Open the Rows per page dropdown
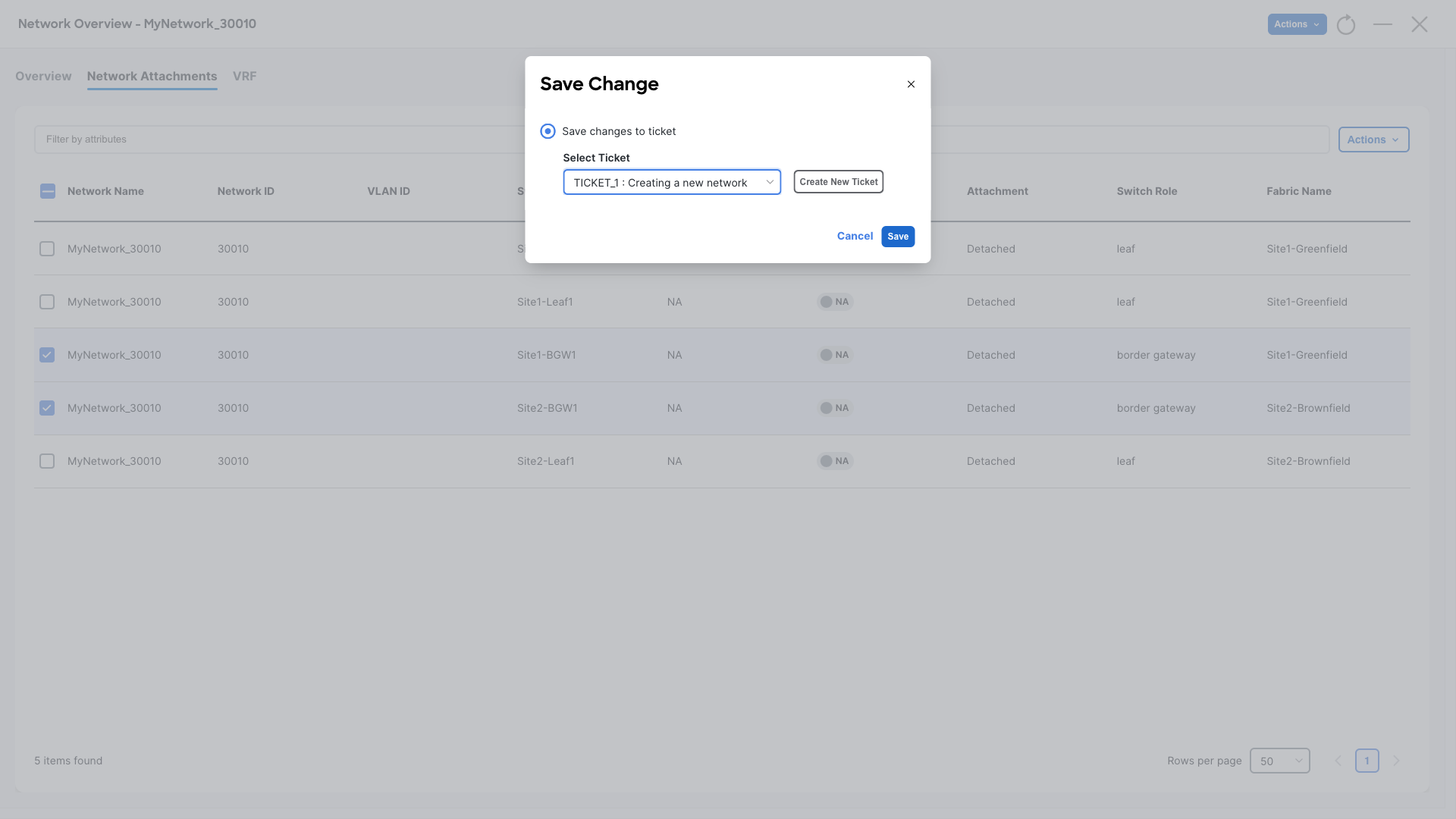1456x819 pixels. pyautogui.click(x=1279, y=761)
